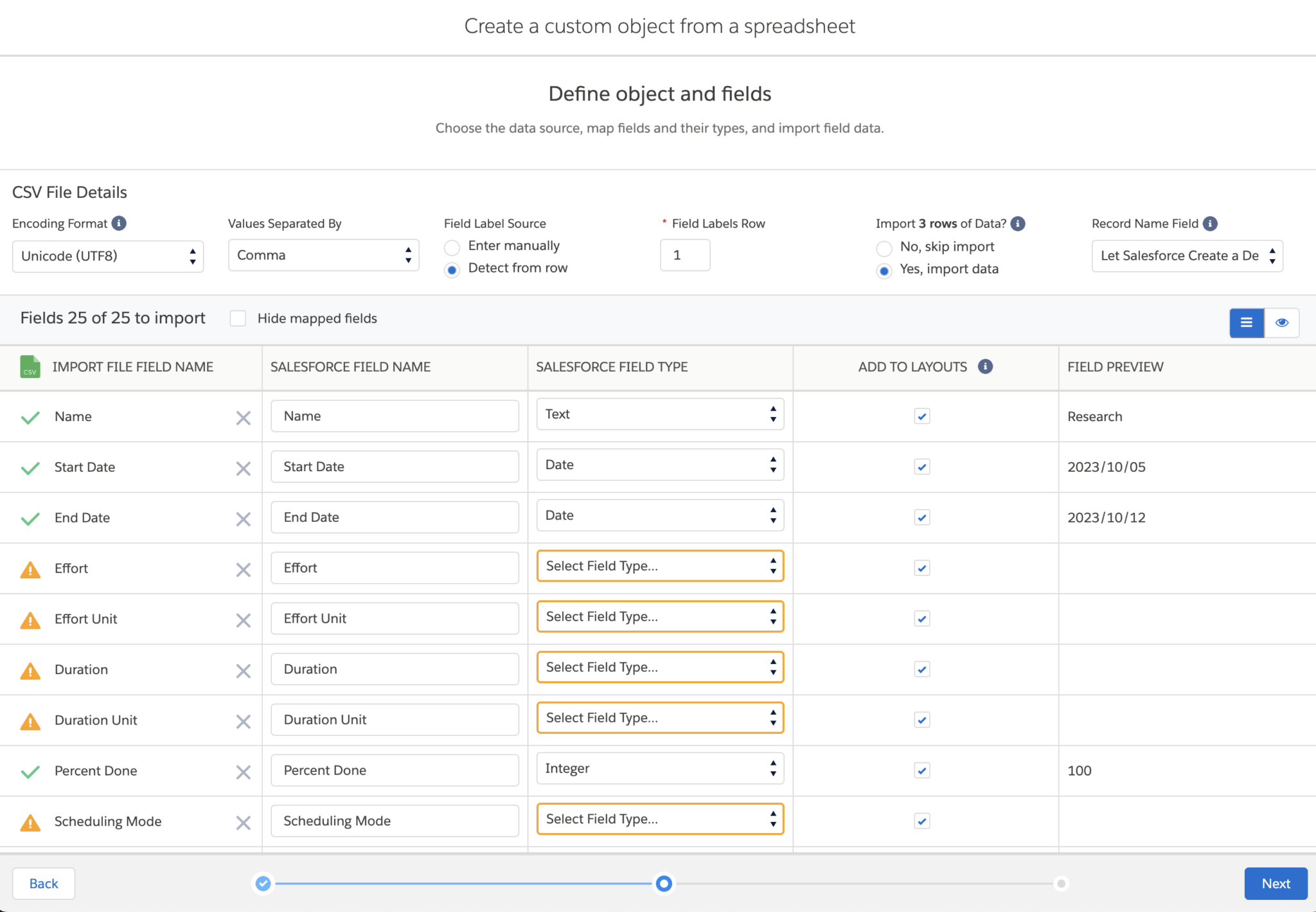
Task: Select the No, skip import radio button
Action: (x=884, y=247)
